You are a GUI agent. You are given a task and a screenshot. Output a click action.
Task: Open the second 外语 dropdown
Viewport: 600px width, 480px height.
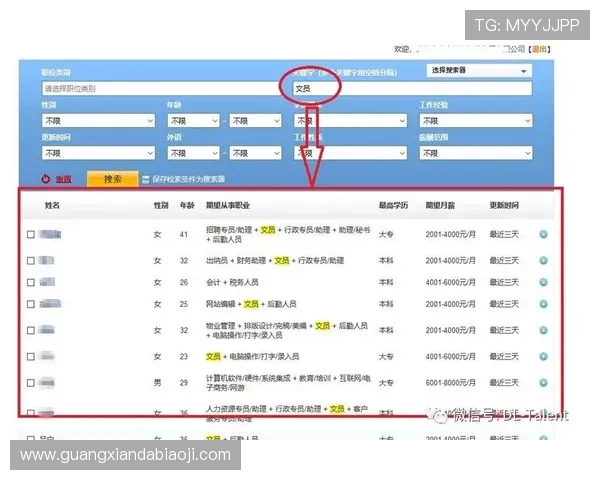[255, 153]
